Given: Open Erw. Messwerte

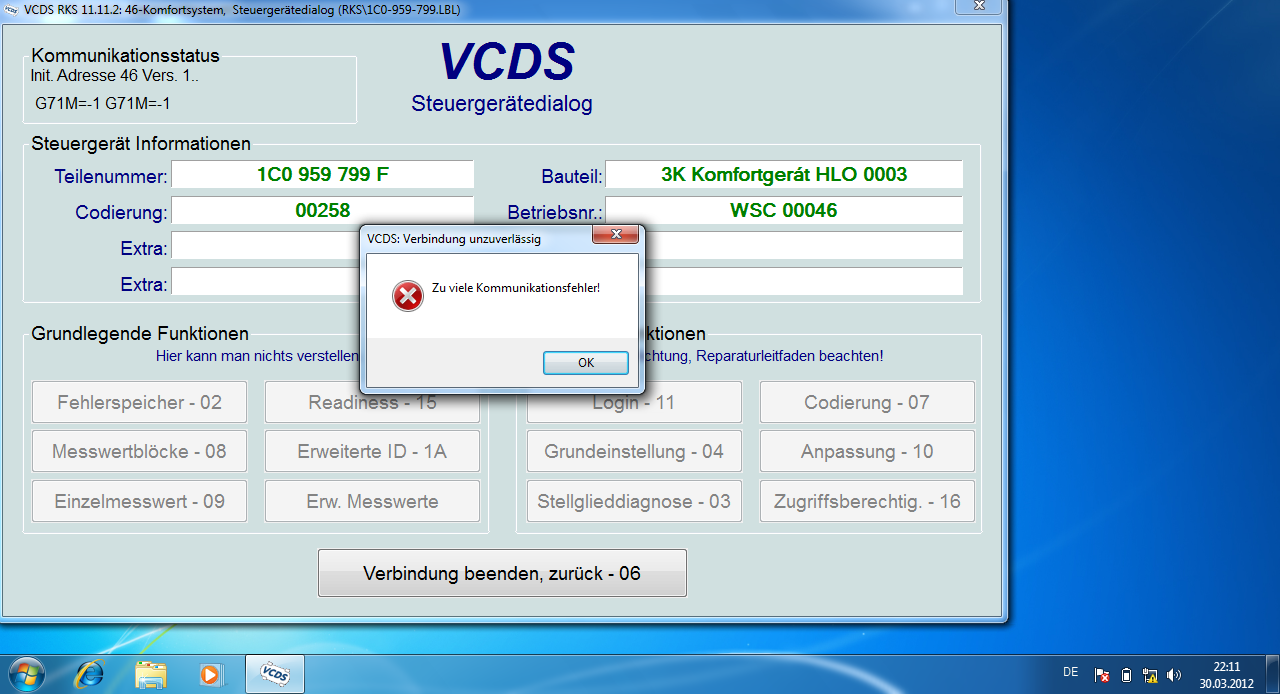Looking at the screenshot, I should (372, 502).
